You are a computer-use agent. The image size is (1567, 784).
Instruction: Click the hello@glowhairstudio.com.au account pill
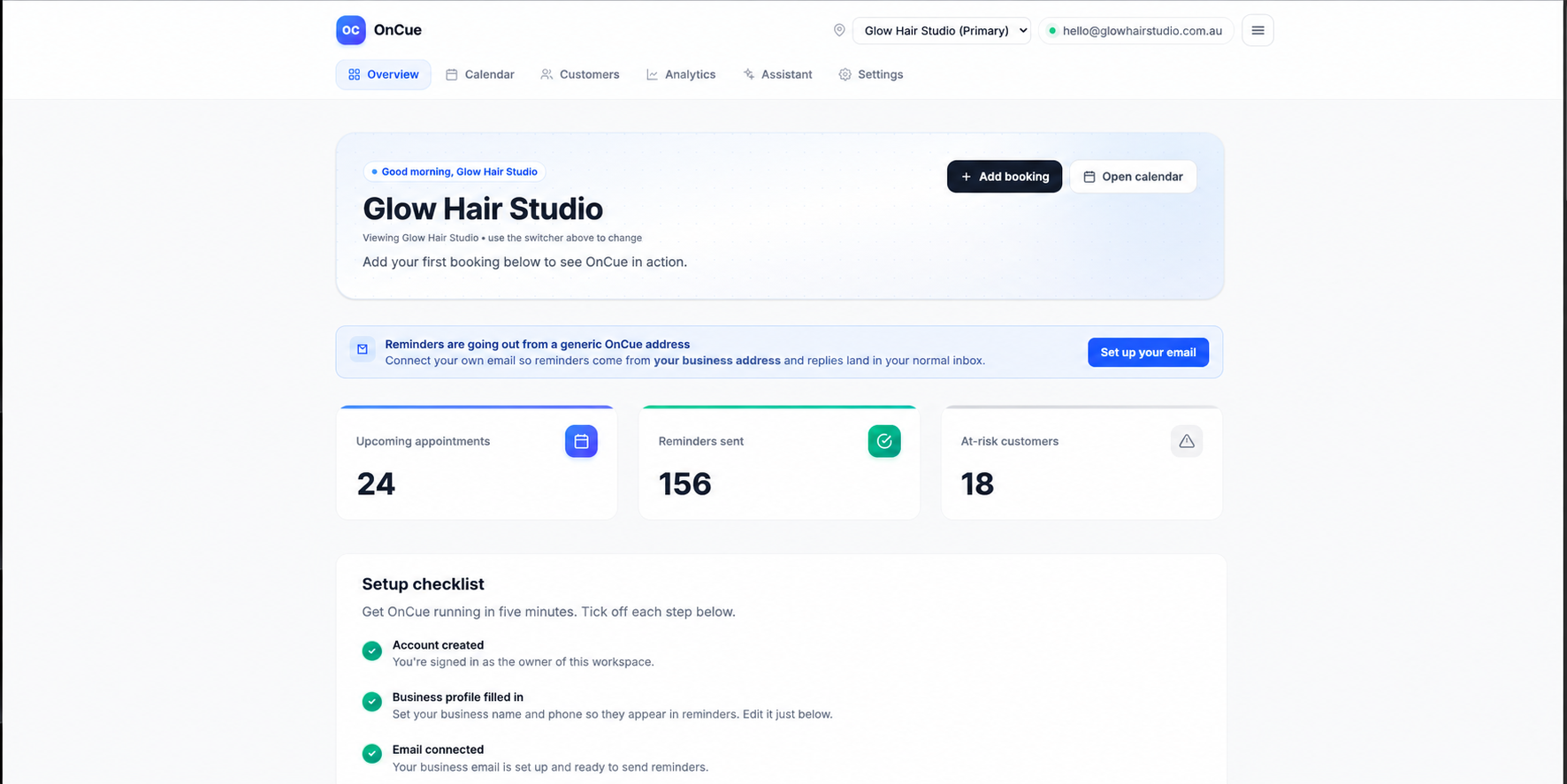click(x=1136, y=31)
